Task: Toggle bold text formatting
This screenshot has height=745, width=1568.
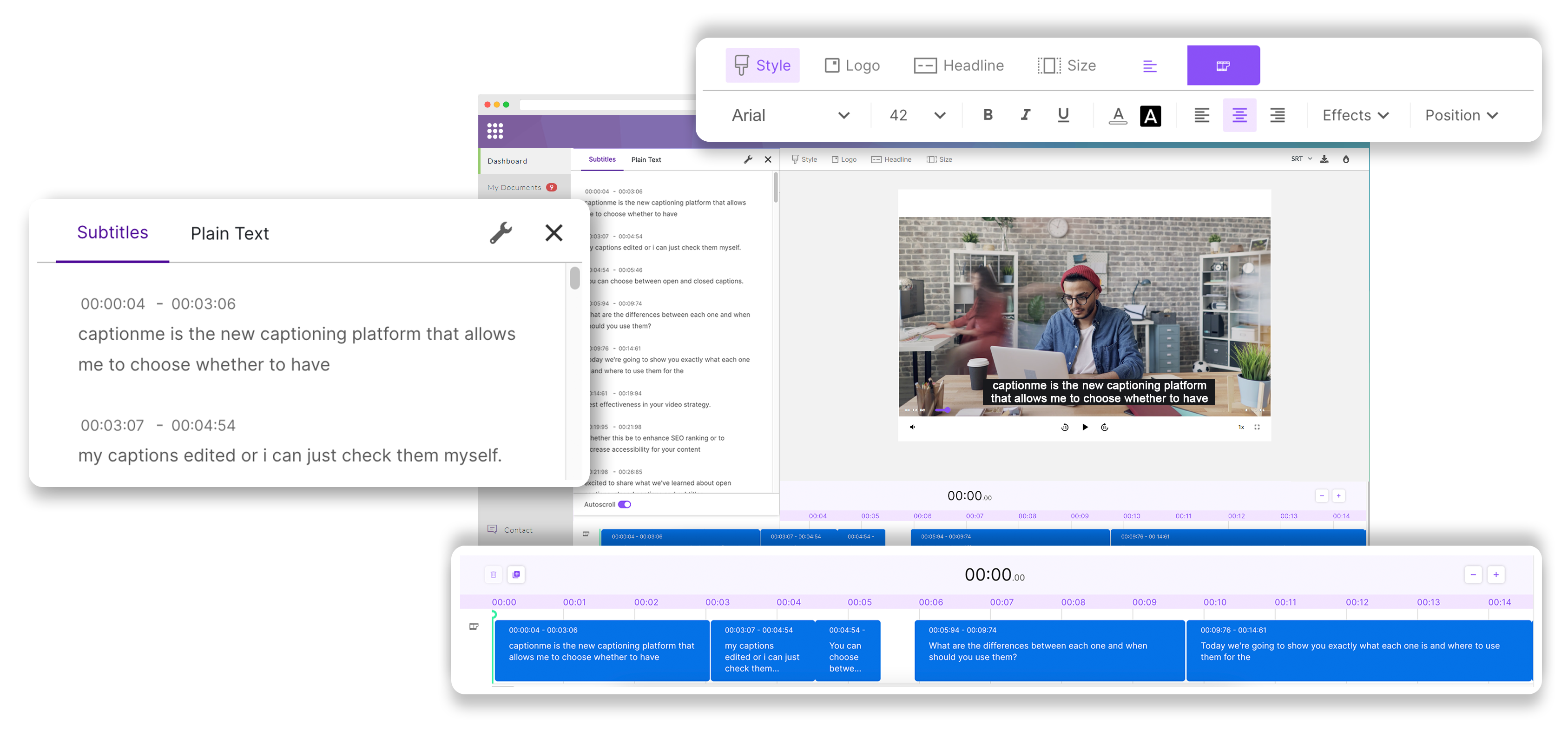Action: pyautogui.click(x=988, y=115)
